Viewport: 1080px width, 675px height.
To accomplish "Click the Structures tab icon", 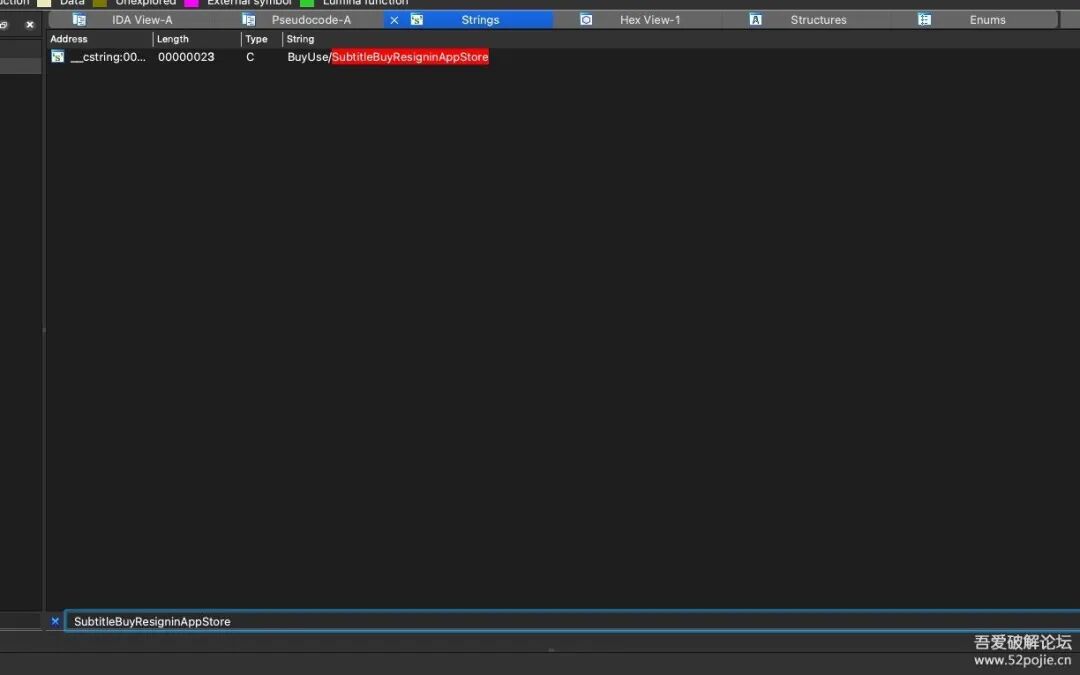I will tap(756, 19).
